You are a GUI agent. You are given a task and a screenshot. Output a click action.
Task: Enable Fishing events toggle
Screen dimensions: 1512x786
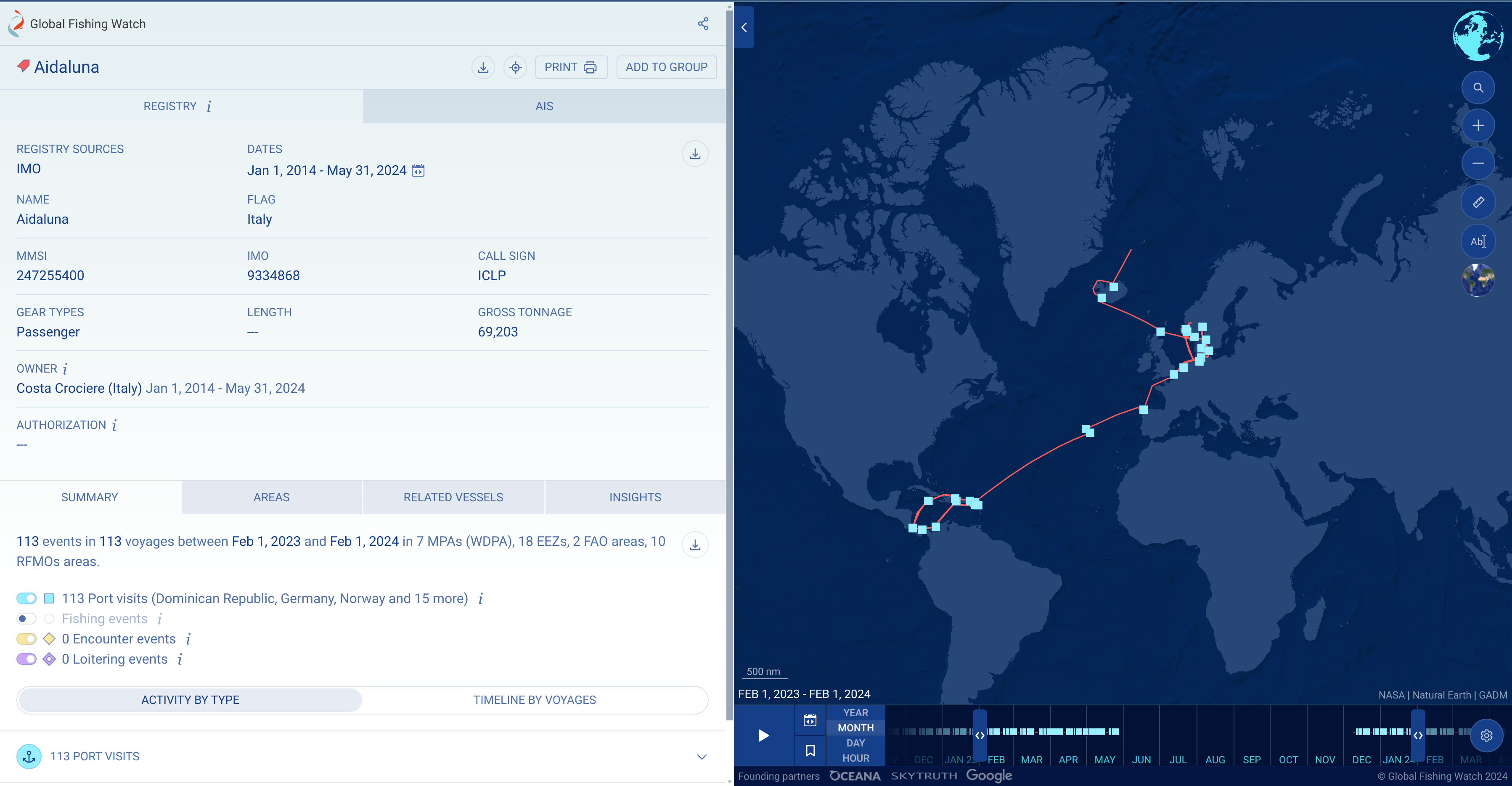click(x=26, y=619)
